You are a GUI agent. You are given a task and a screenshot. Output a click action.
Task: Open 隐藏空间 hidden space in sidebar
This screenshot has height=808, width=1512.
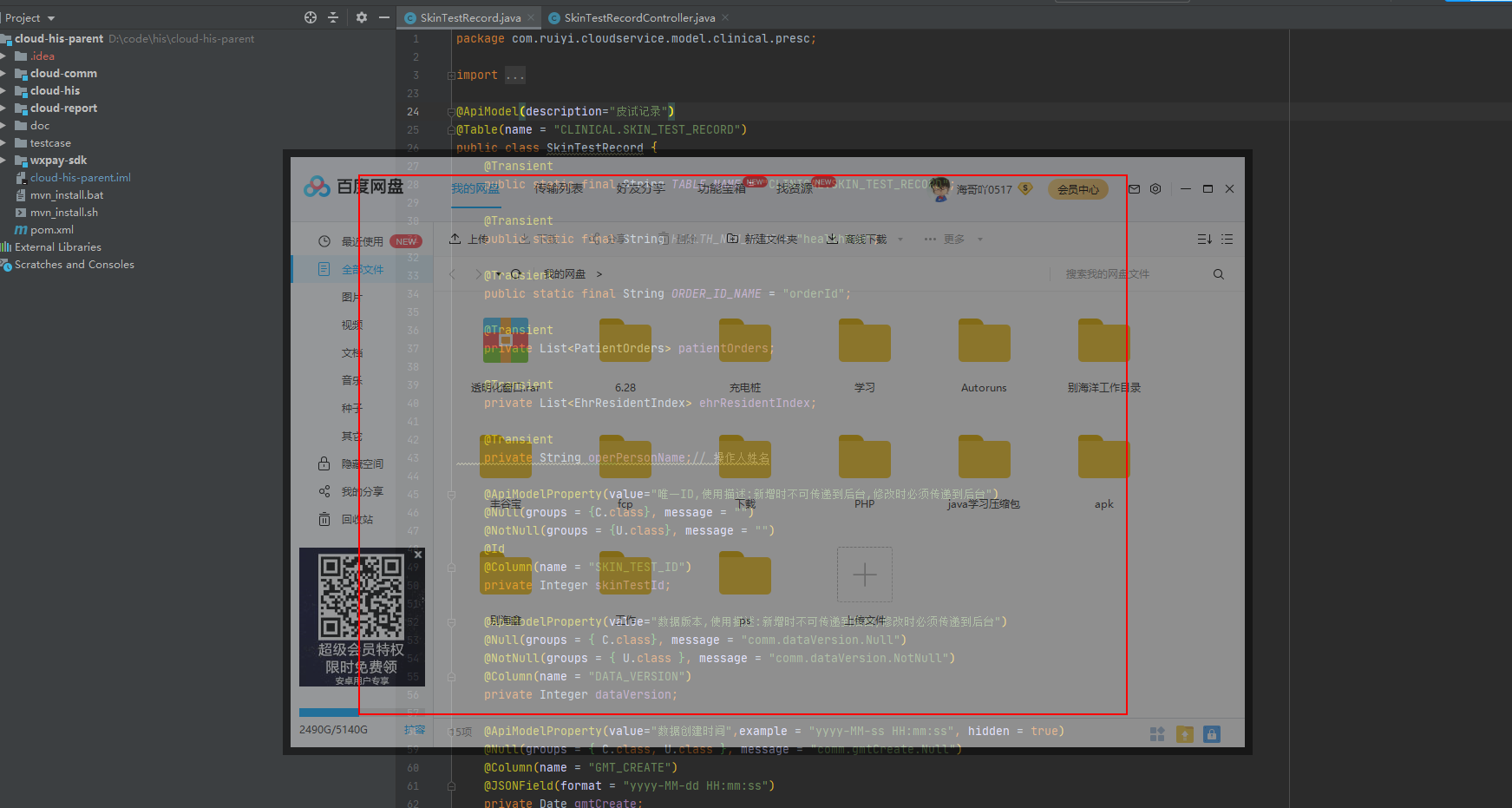click(x=361, y=464)
